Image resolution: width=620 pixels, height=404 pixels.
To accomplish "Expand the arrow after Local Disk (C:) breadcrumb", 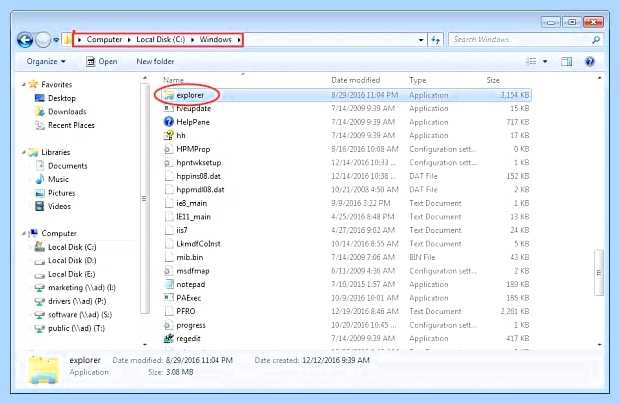I will [193, 40].
